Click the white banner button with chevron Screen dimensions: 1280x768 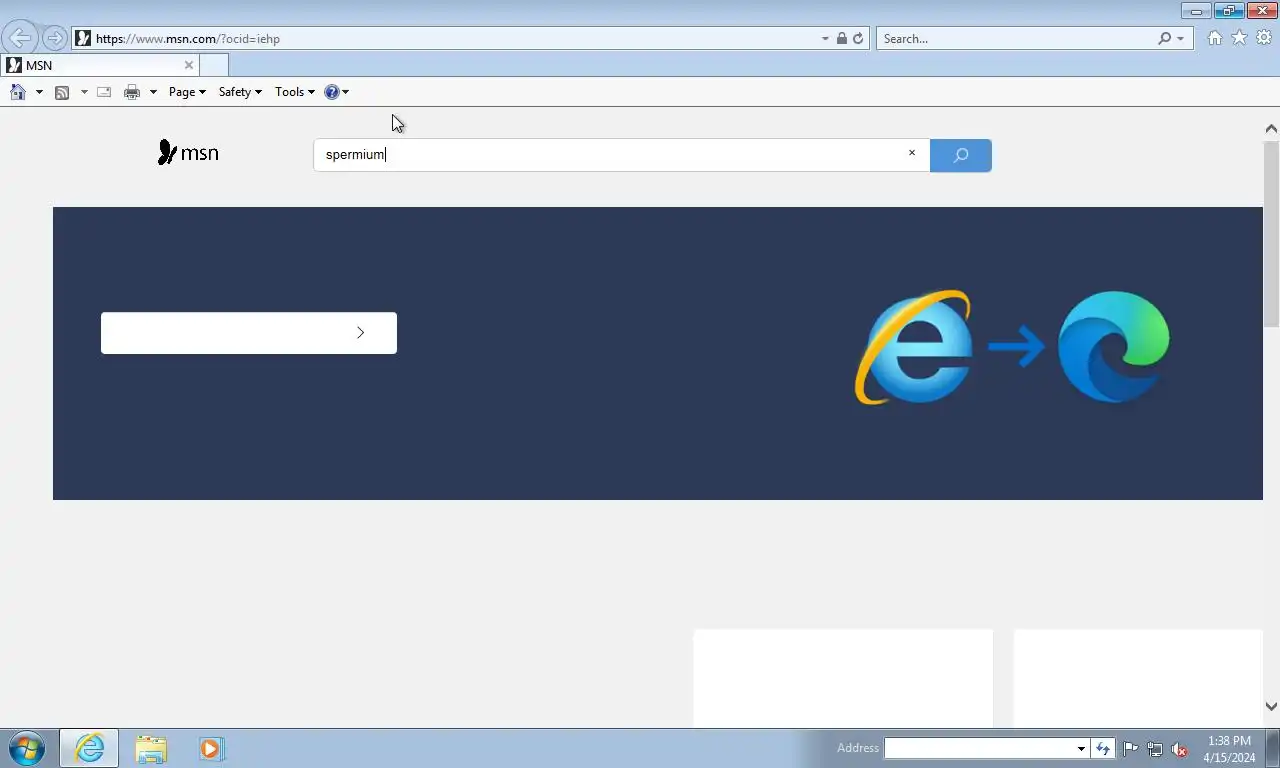click(x=249, y=333)
